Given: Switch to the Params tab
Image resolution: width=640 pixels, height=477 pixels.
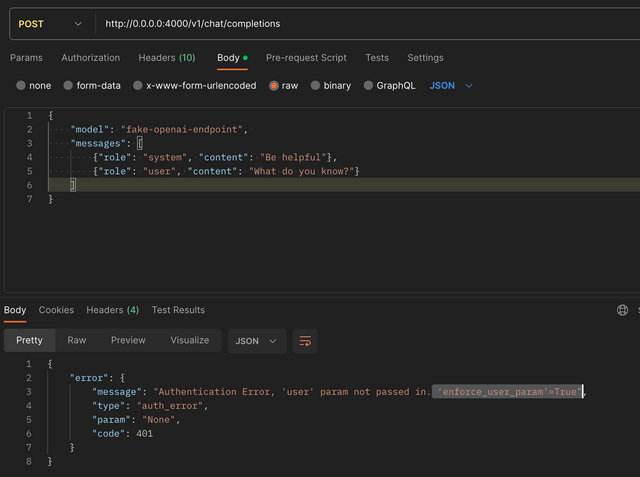Looking at the screenshot, I should tap(27, 58).
